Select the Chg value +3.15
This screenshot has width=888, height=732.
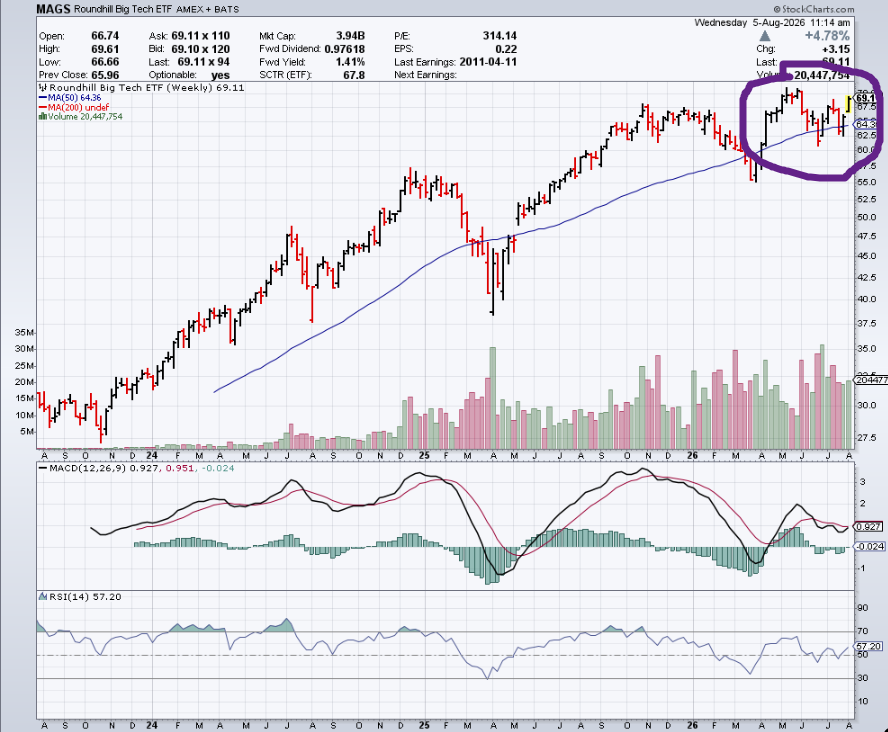(835, 49)
